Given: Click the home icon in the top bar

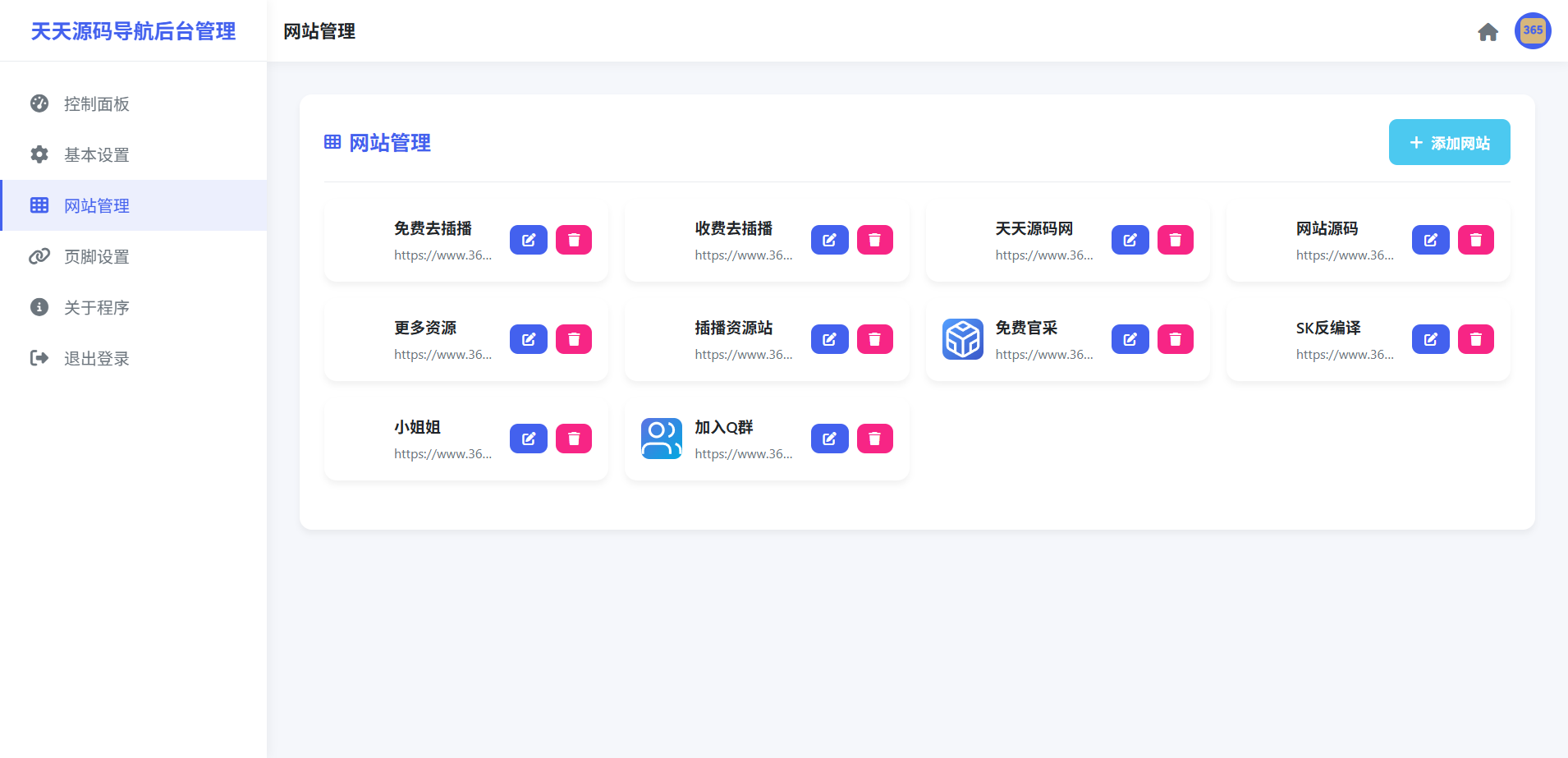Looking at the screenshot, I should click(x=1488, y=31).
